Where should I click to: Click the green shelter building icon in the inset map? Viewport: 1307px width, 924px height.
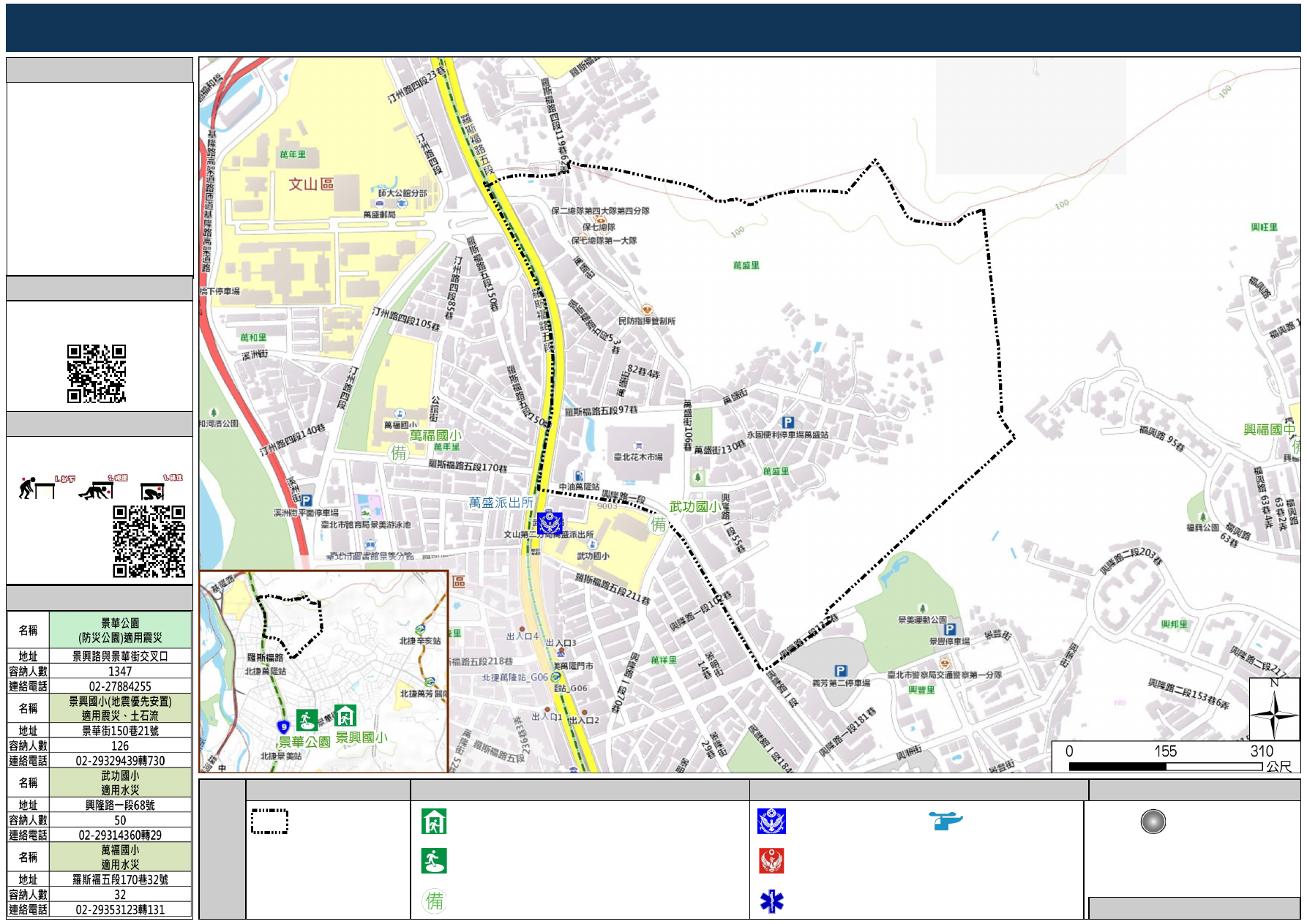click(x=345, y=715)
